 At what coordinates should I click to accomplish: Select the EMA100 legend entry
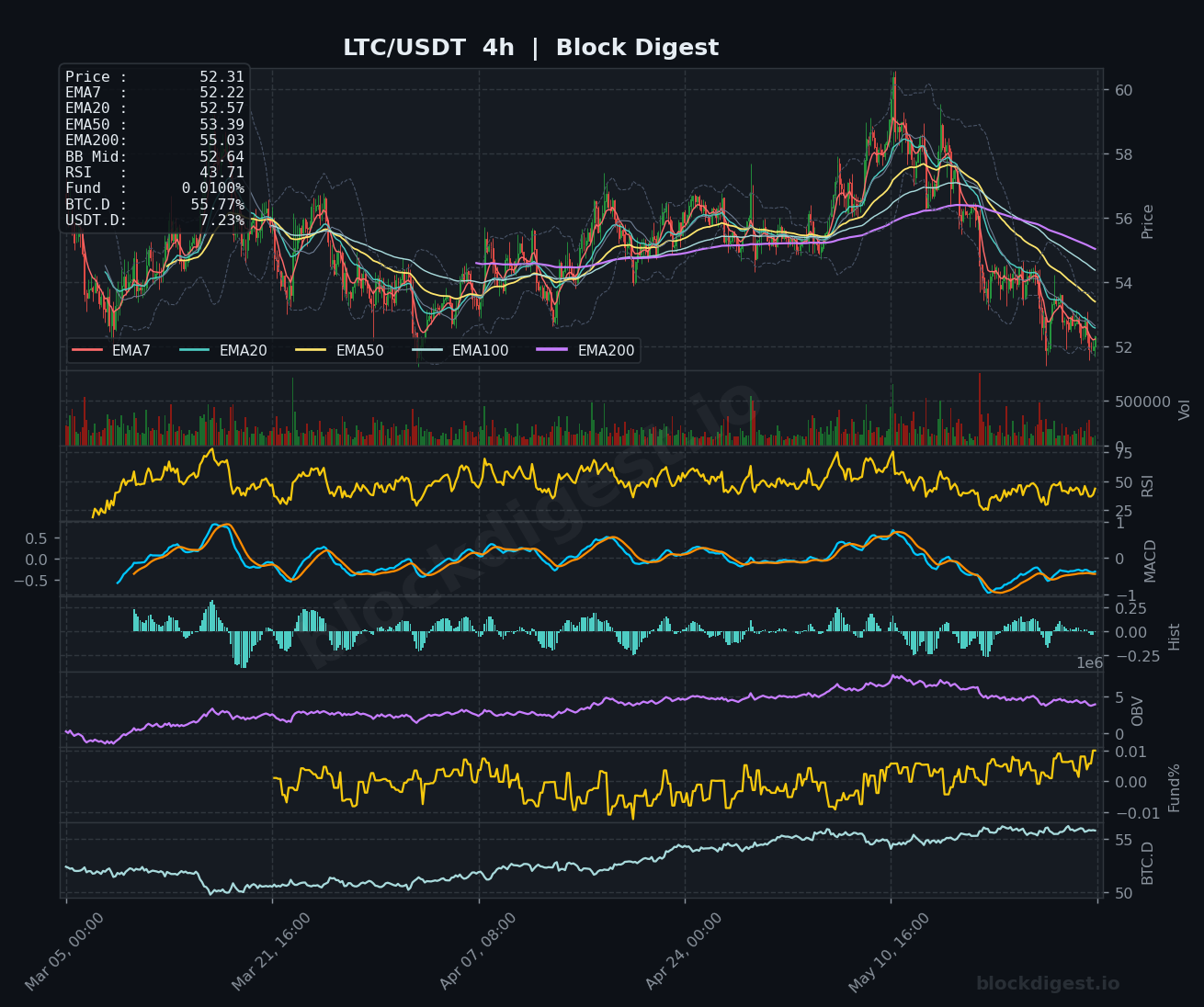[460, 351]
